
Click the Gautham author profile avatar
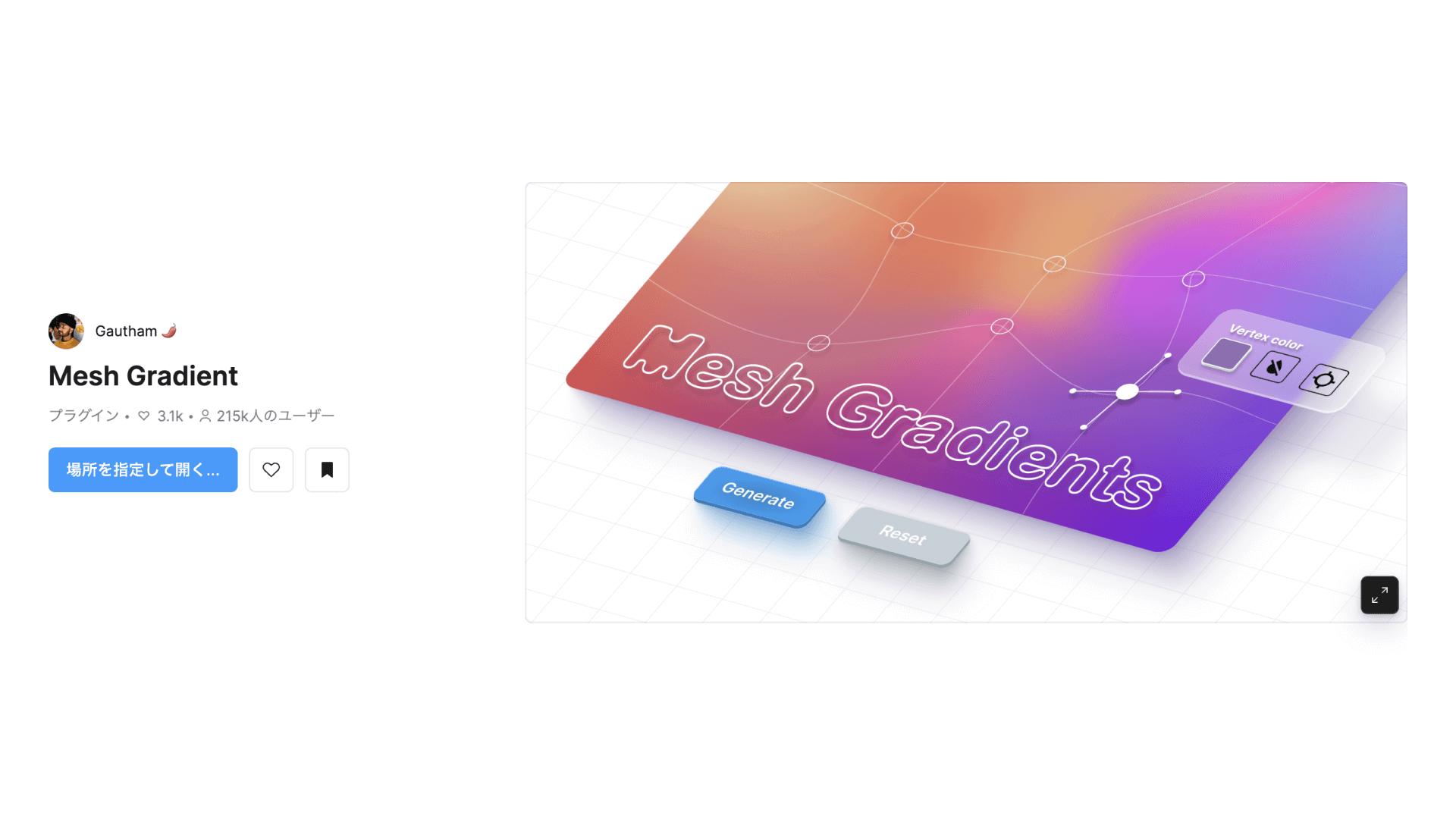point(65,330)
